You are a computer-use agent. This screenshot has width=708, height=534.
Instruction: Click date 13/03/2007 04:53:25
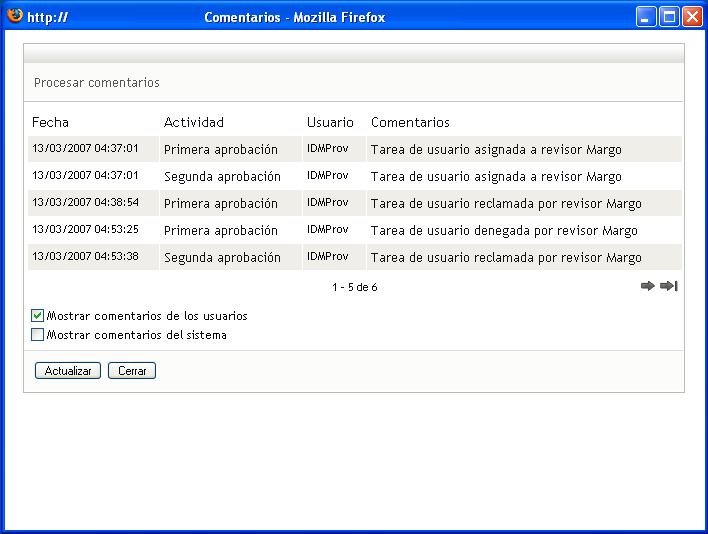(x=85, y=229)
